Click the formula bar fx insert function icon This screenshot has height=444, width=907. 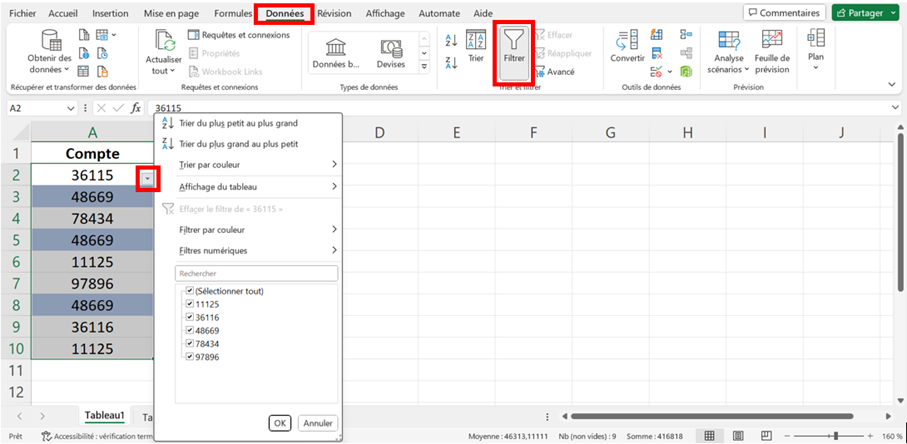135,108
